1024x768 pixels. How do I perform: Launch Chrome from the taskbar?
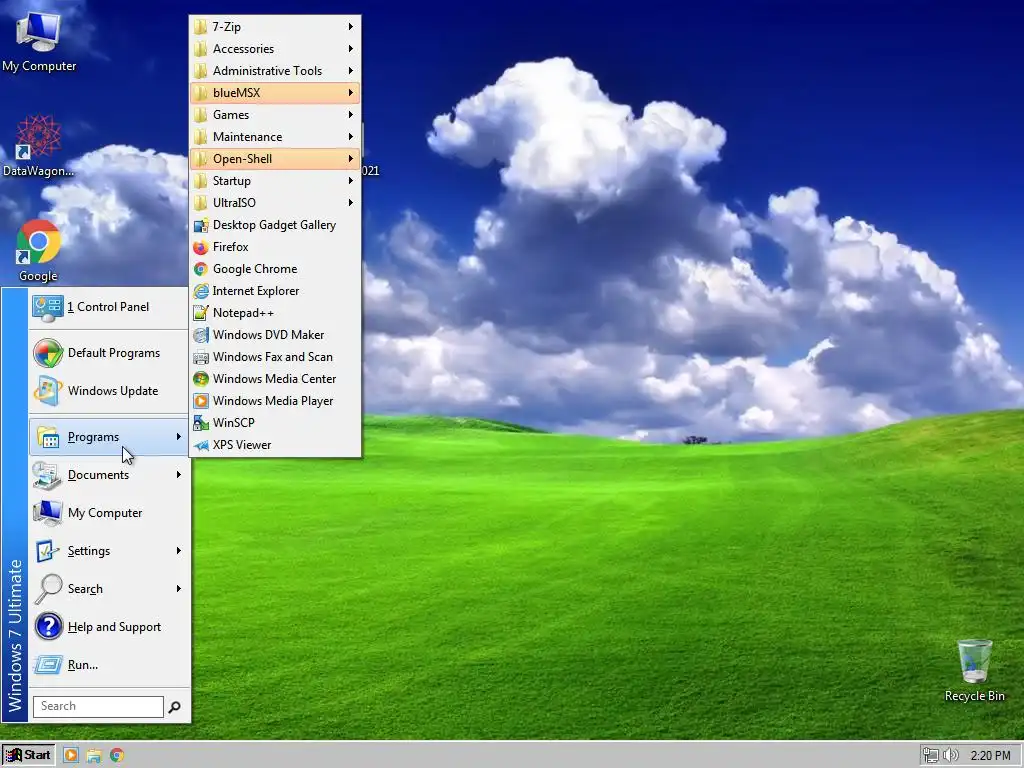(x=117, y=756)
